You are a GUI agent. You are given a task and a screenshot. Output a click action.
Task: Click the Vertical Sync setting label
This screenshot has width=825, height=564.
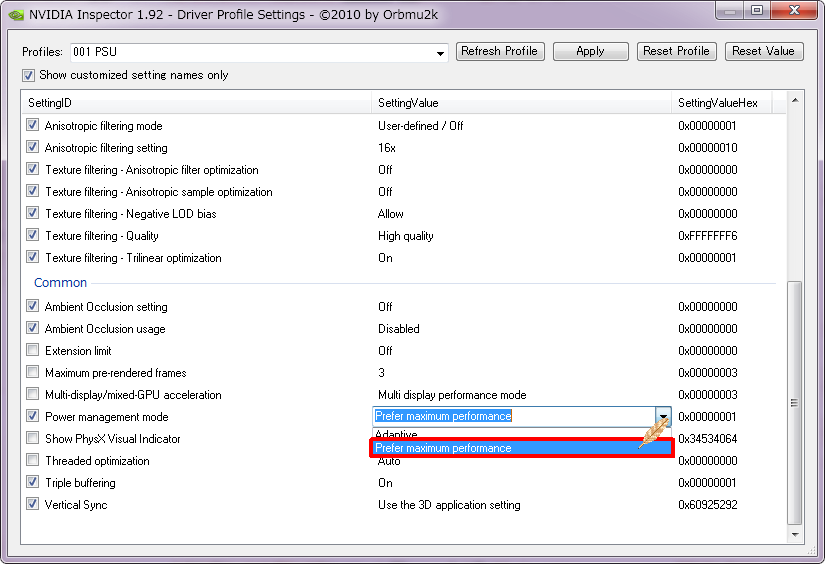click(76, 505)
